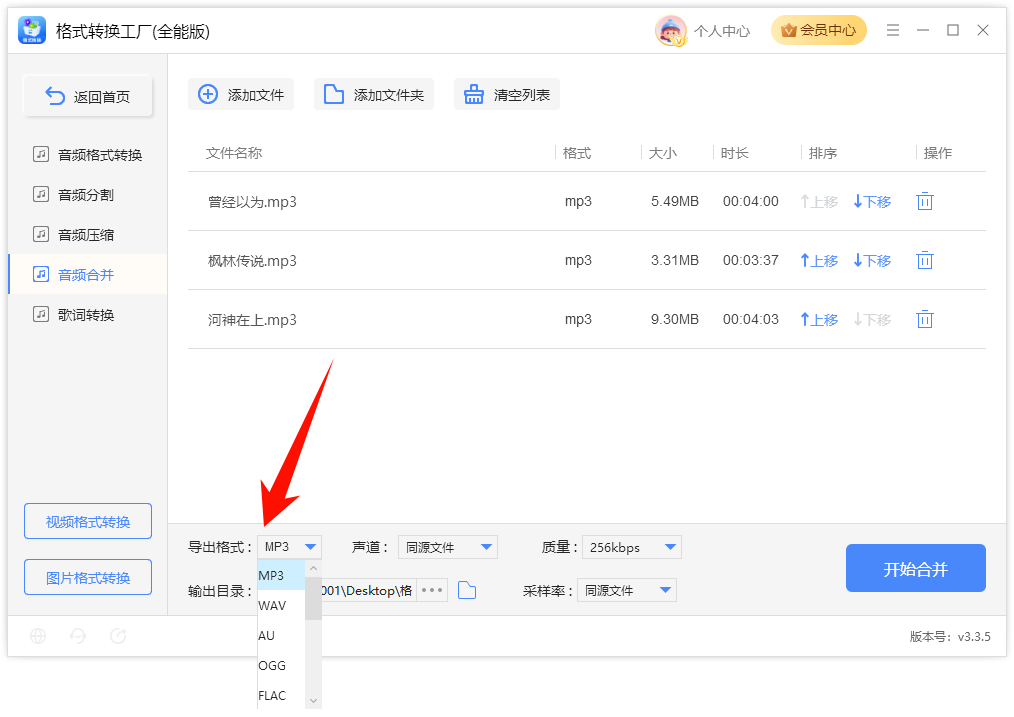Choose MP3 in the format list

pyautogui.click(x=281, y=575)
